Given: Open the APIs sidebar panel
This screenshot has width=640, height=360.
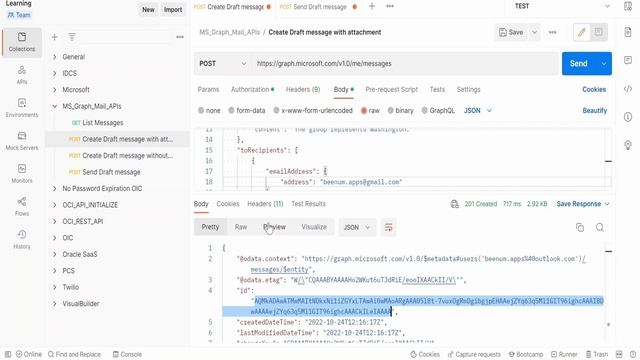Looking at the screenshot, I should [x=22, y=75].
